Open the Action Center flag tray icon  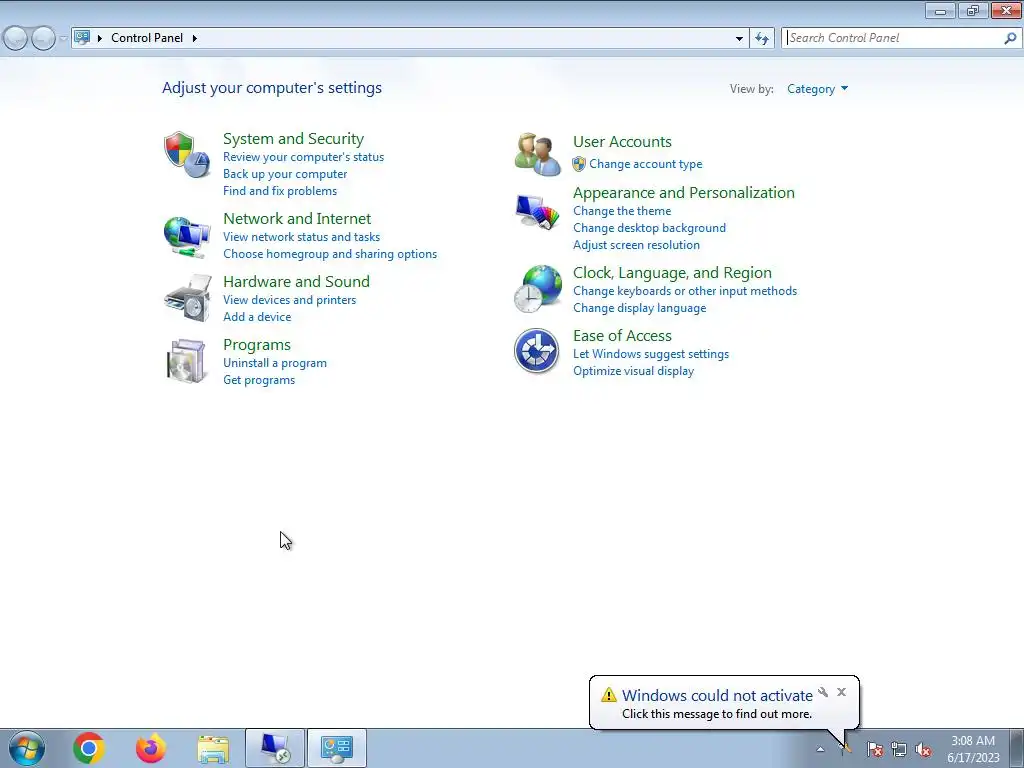(x=874, y=749)
